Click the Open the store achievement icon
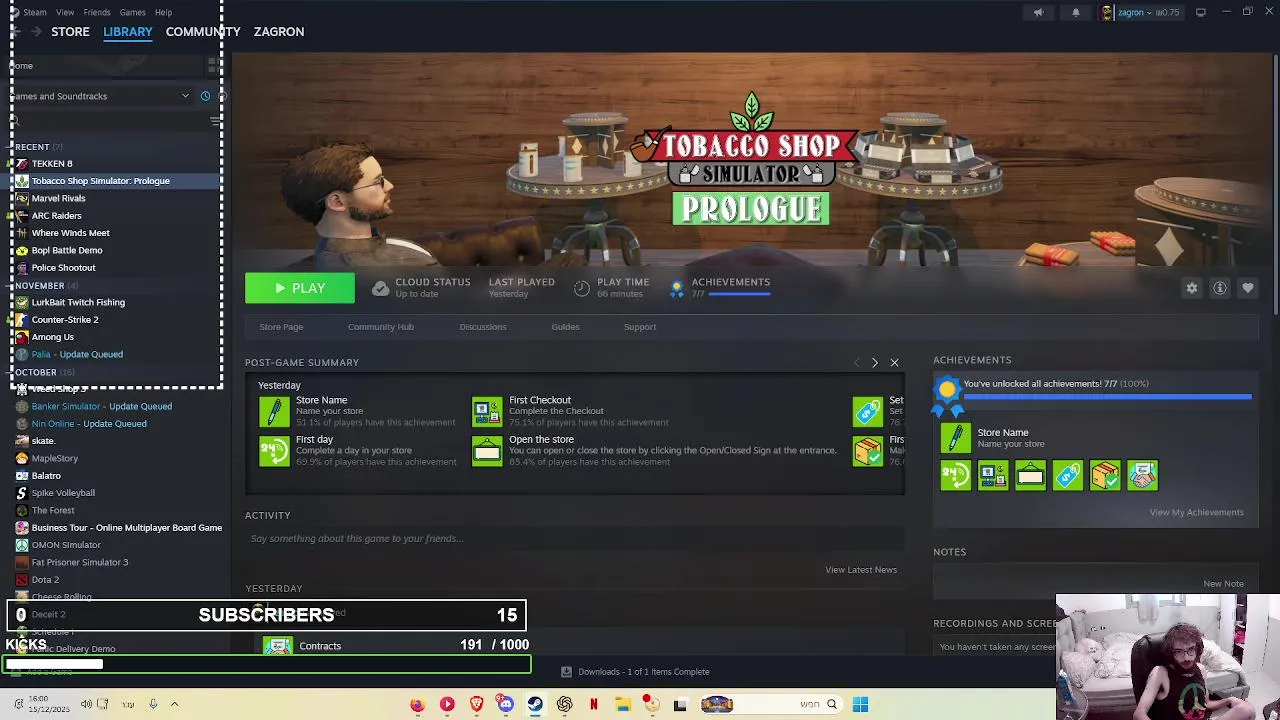The image size is (1280, 720). tap(487, 451)
